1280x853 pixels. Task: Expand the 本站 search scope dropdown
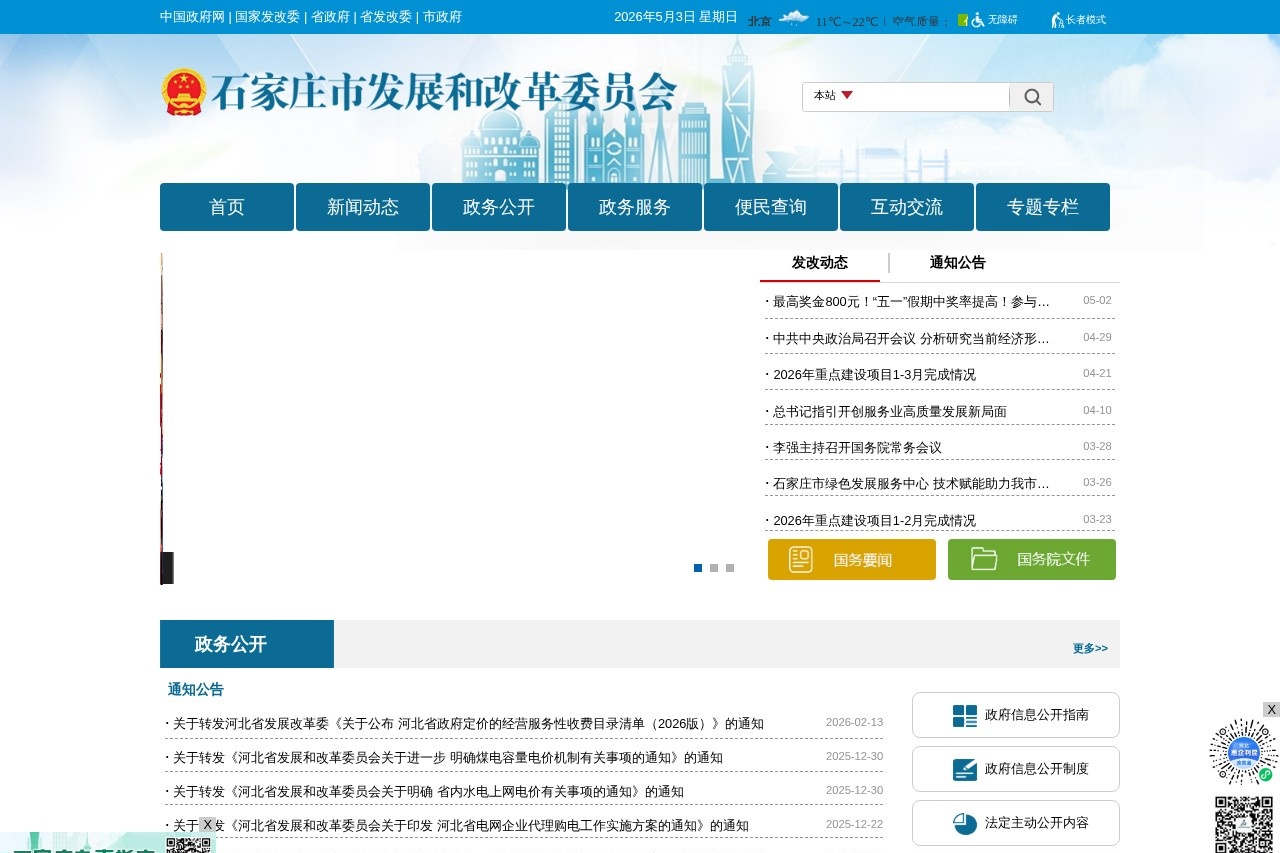833,96
